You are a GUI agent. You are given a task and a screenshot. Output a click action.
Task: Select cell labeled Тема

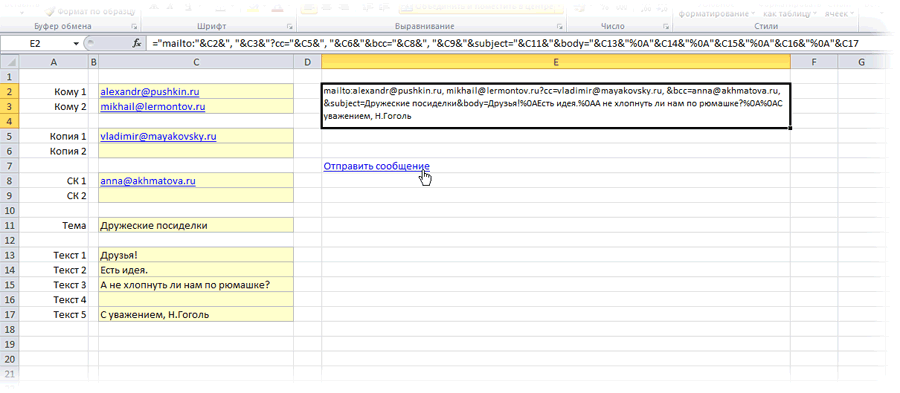click(x=54, y=225)
